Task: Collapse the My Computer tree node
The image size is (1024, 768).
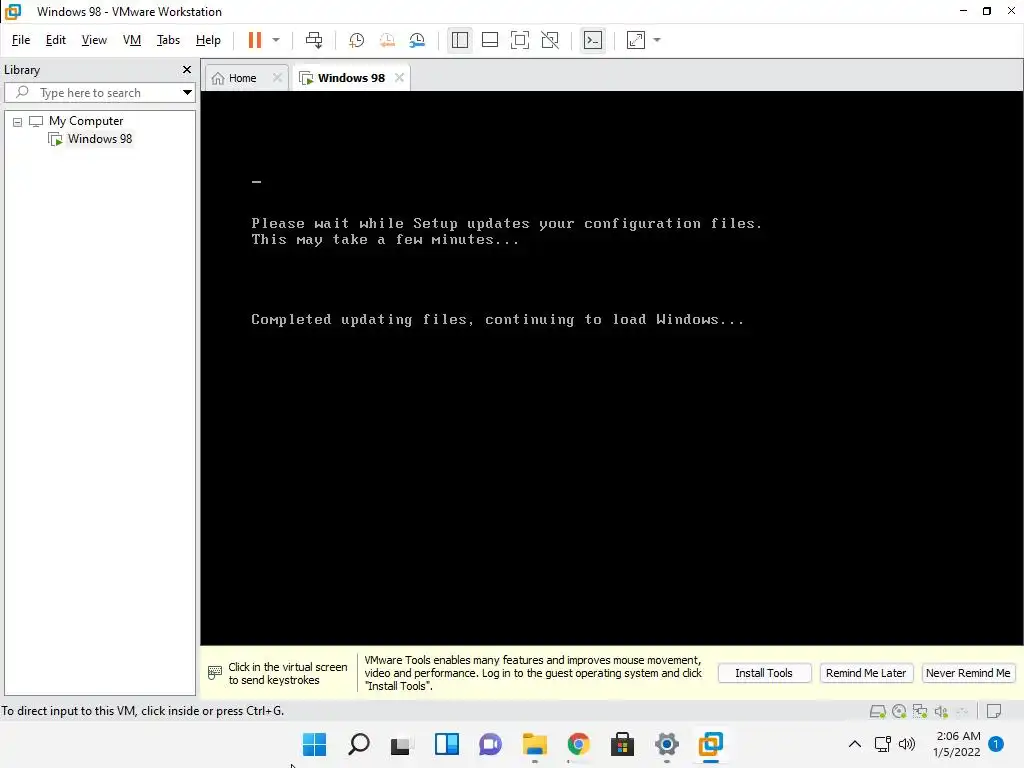Action: (x=18, y=121)
